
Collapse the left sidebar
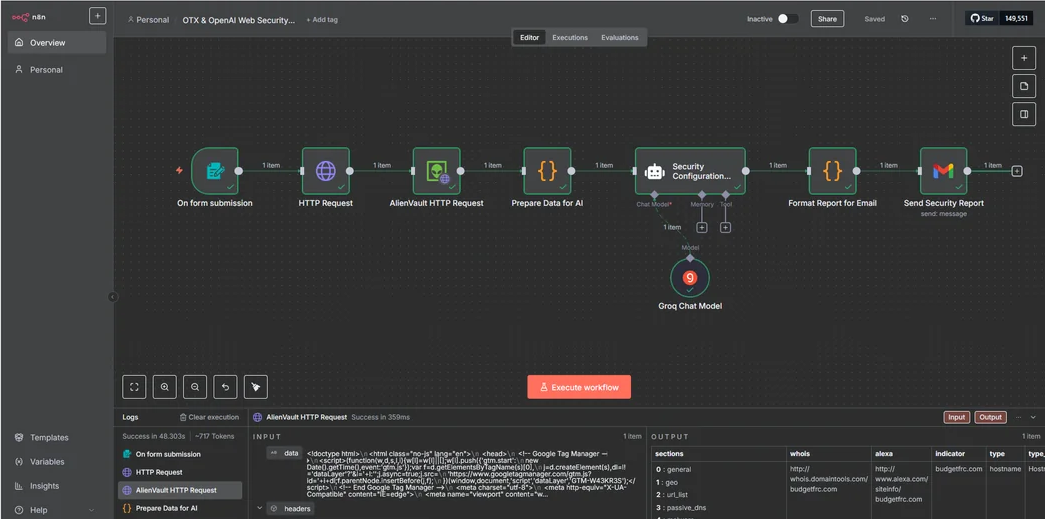(x=112, y=296)
